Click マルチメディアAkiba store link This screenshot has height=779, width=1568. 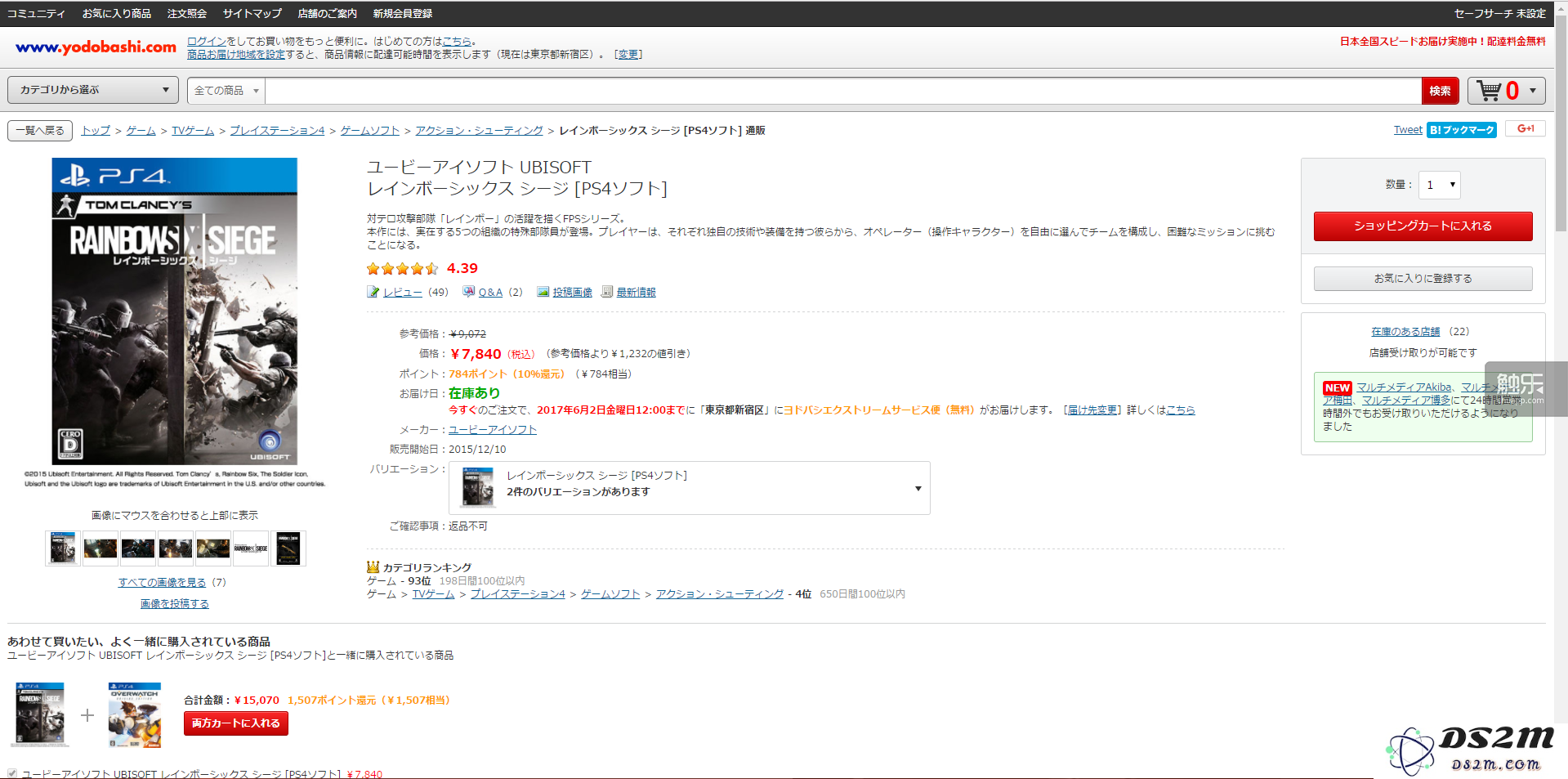point(1404,387)
